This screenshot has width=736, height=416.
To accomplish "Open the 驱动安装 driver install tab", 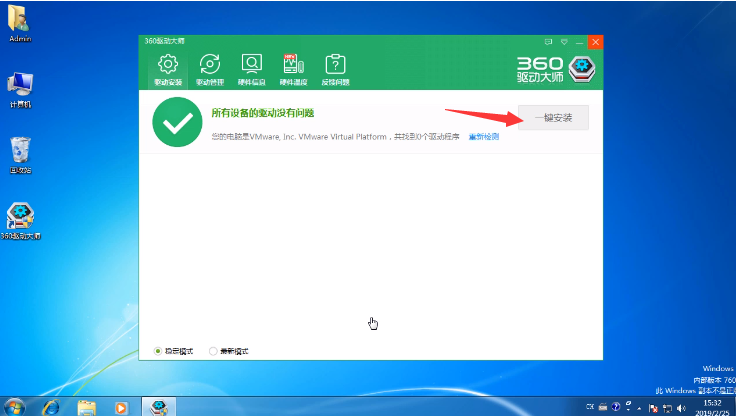I will pyautogui.click(x=167, y=69).
